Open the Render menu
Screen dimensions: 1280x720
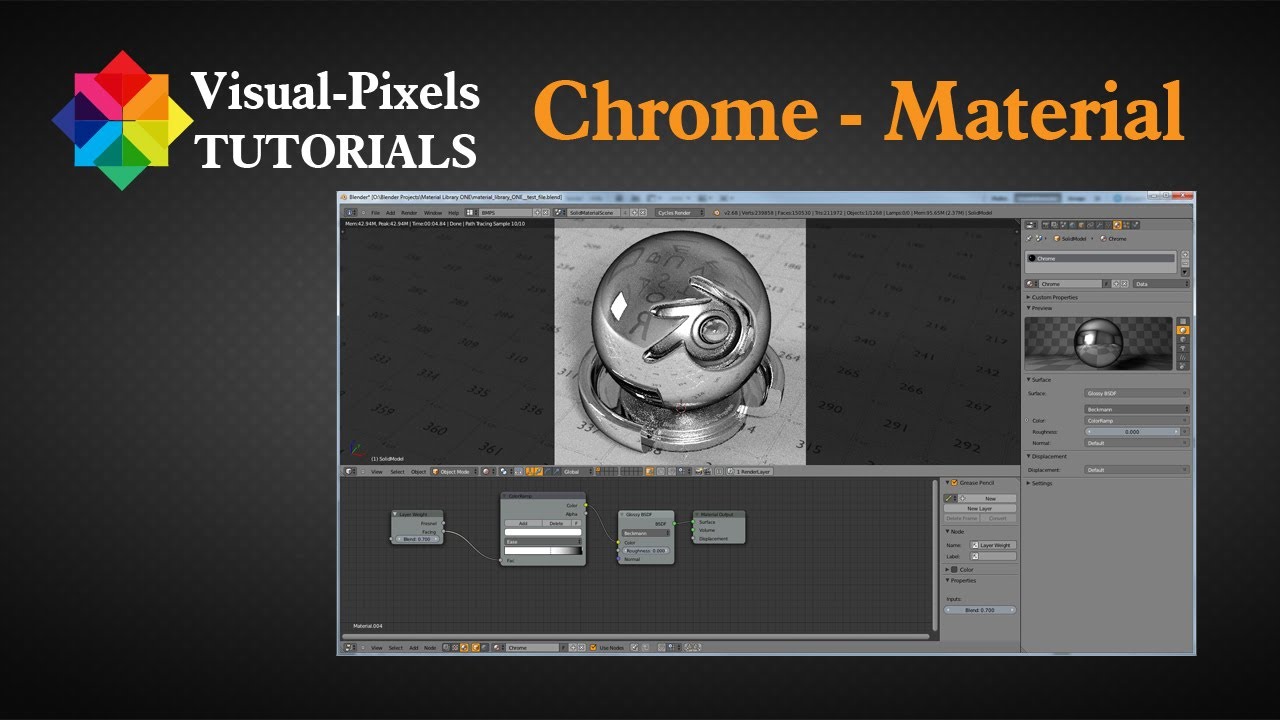coord(409,213)
